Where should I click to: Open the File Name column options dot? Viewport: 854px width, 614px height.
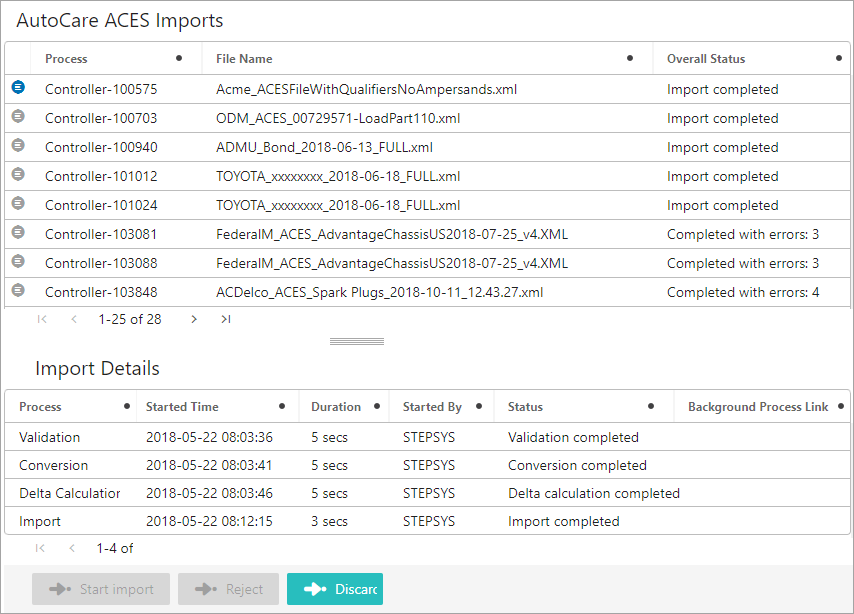coord(630,58)
